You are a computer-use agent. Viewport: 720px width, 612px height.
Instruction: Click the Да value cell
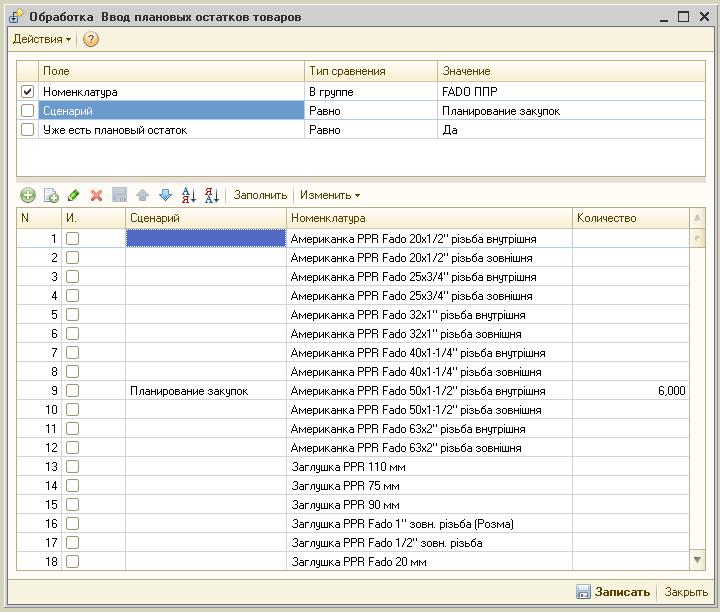pyautogui.click(x=571, y=130)
